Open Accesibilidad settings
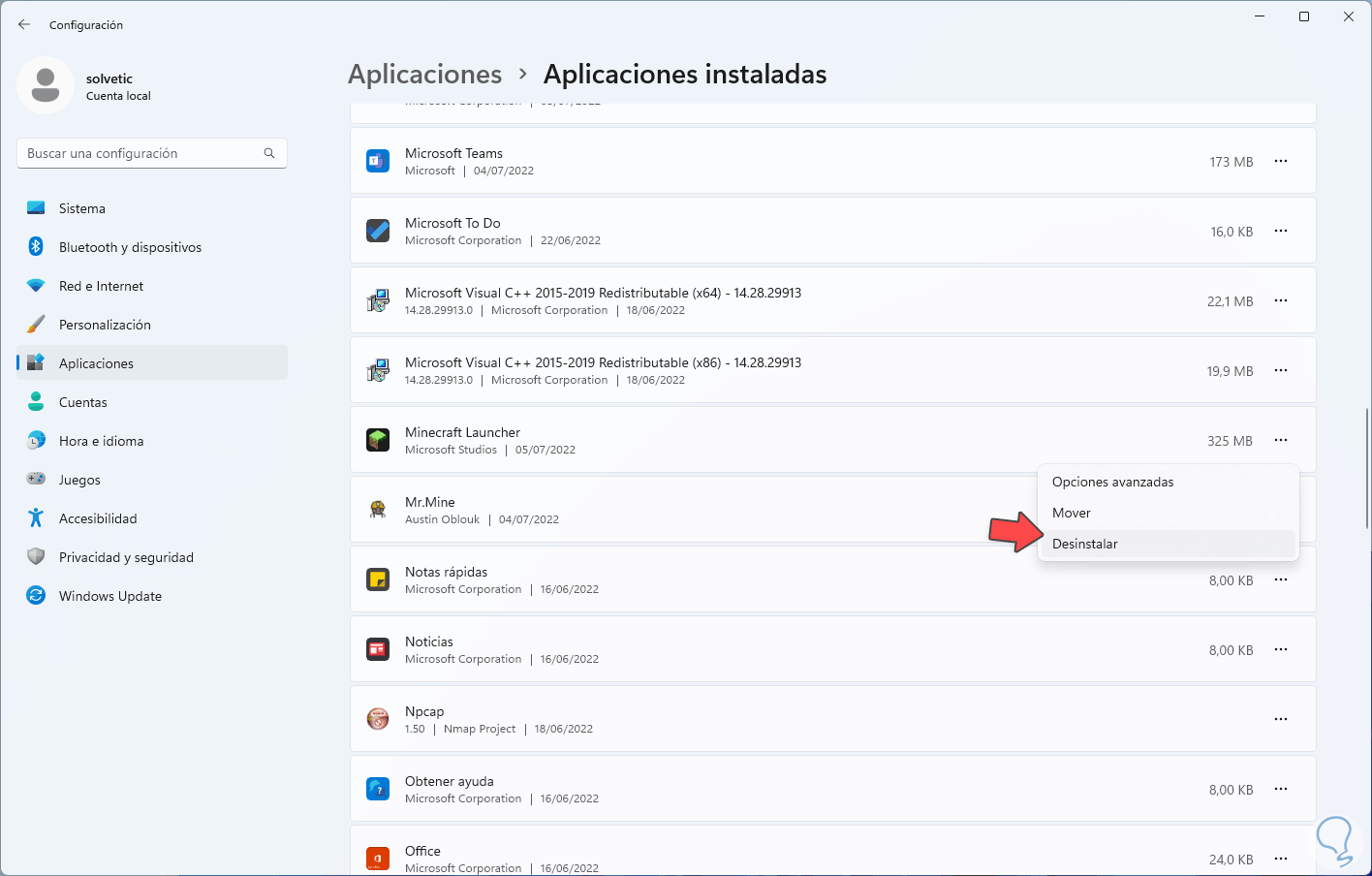1372x876 pixels. 152,518
